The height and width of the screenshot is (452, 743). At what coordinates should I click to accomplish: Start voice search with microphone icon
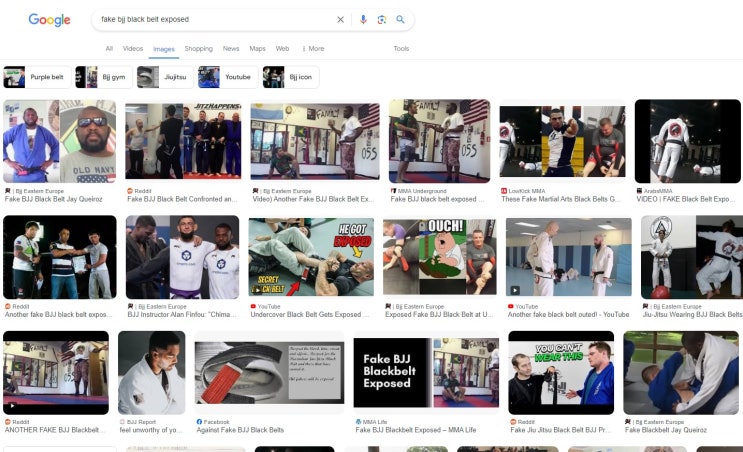(363, 19)
